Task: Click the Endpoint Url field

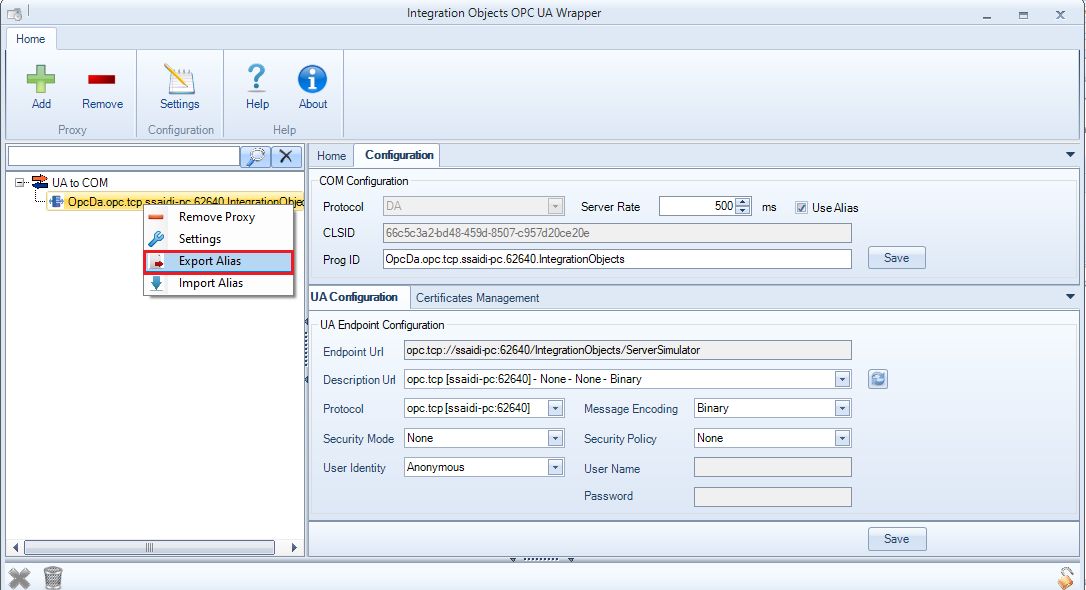Action: 627,350
